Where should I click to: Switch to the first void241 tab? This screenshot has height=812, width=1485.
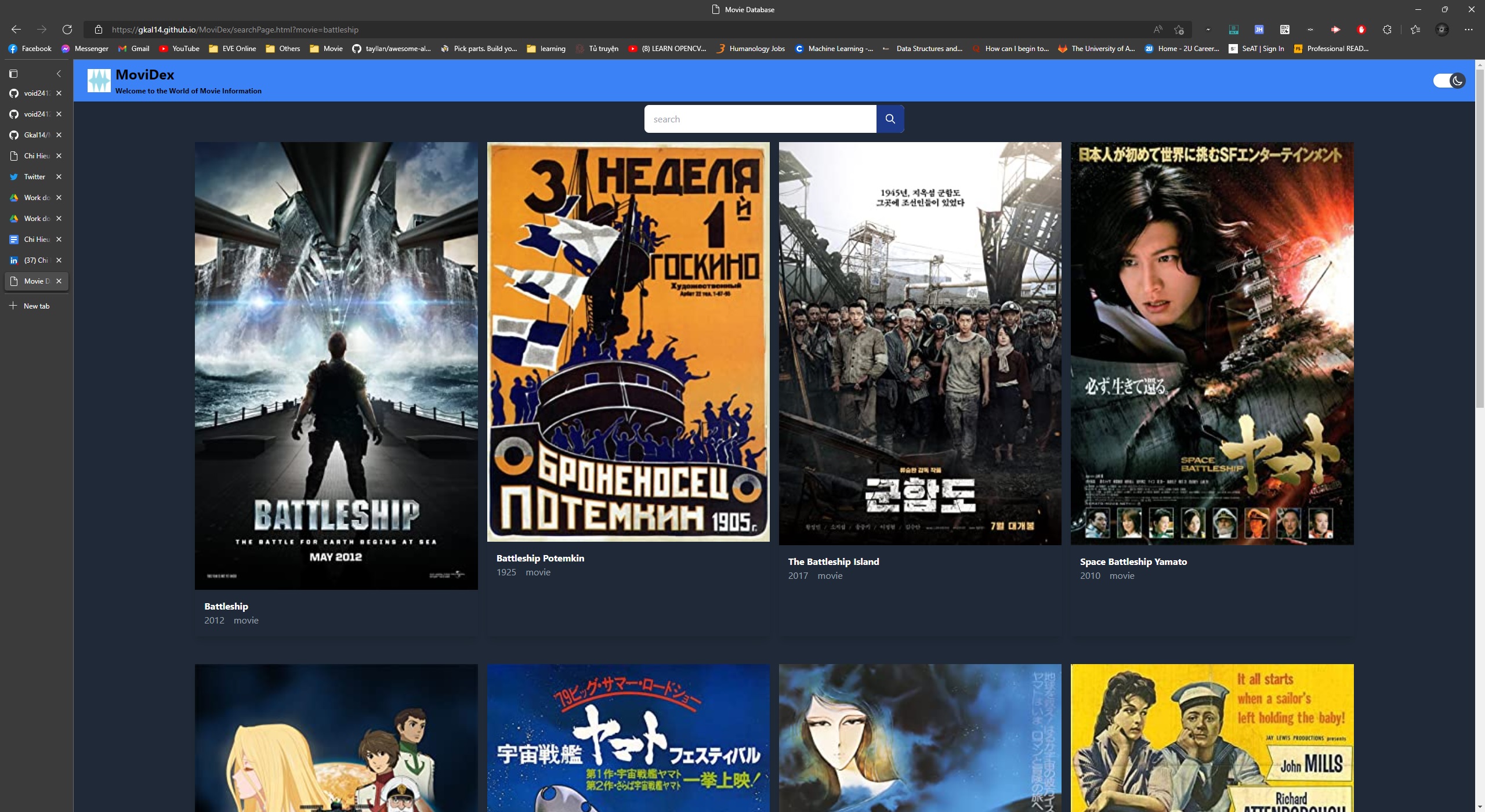[x=36, y=93]
